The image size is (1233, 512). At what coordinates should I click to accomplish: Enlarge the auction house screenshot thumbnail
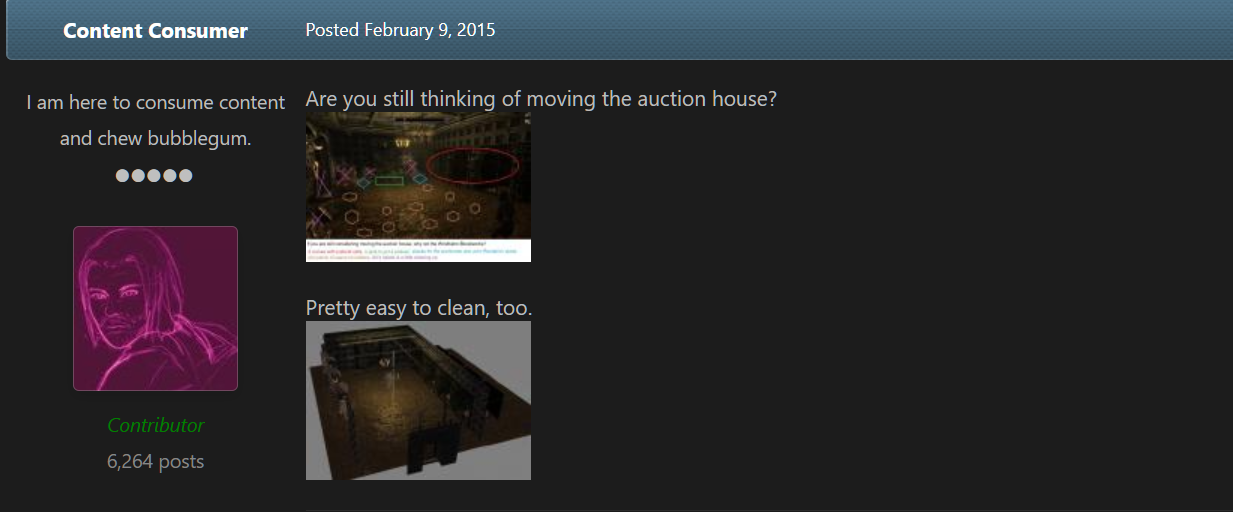[x=418, y=187]
